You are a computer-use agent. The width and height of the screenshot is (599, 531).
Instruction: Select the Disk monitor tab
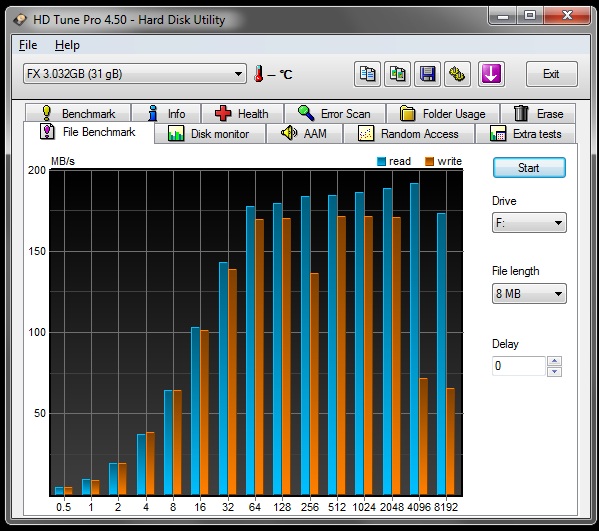[209, 134]
